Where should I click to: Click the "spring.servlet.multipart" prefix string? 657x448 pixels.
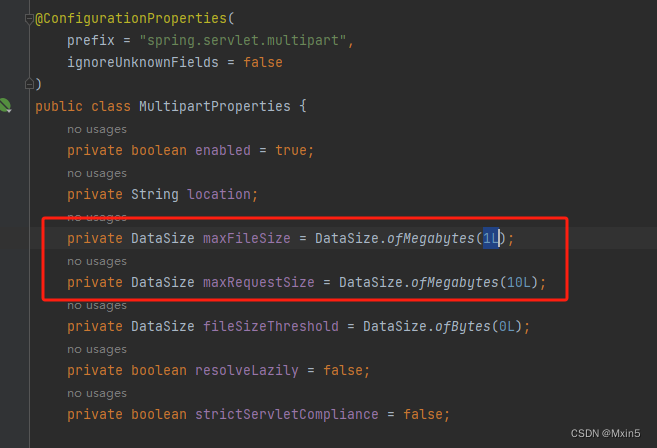pos(243,40)
